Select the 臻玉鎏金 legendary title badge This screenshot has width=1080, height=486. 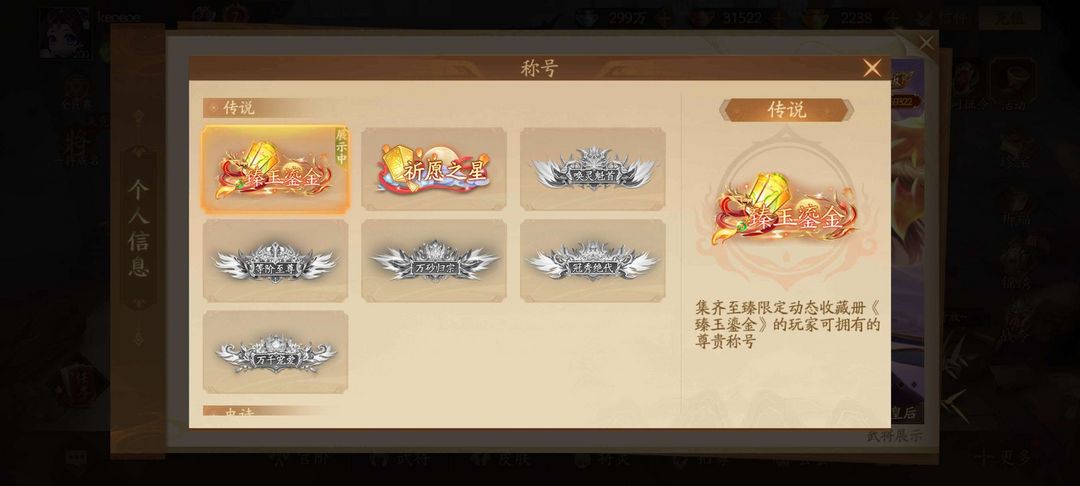[276, 169]
